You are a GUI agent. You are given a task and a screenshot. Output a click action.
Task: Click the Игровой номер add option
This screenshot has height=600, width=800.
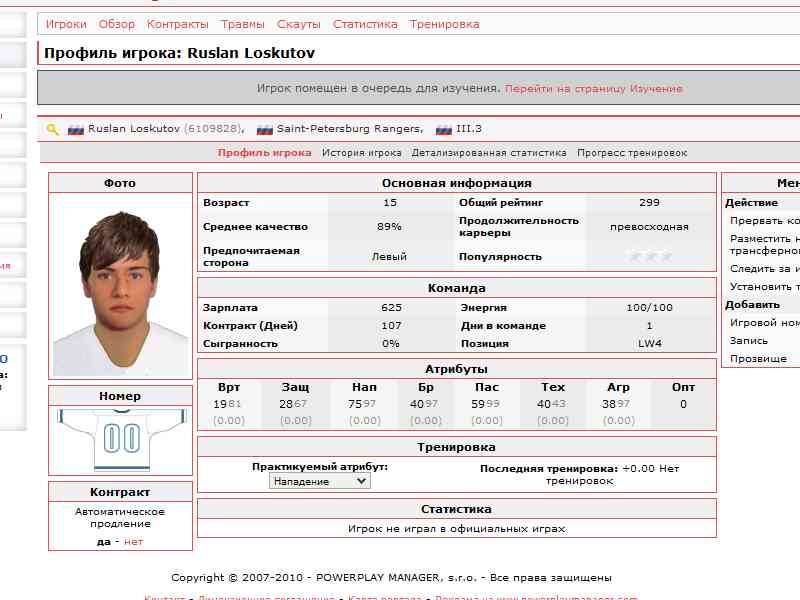point(765,323)
